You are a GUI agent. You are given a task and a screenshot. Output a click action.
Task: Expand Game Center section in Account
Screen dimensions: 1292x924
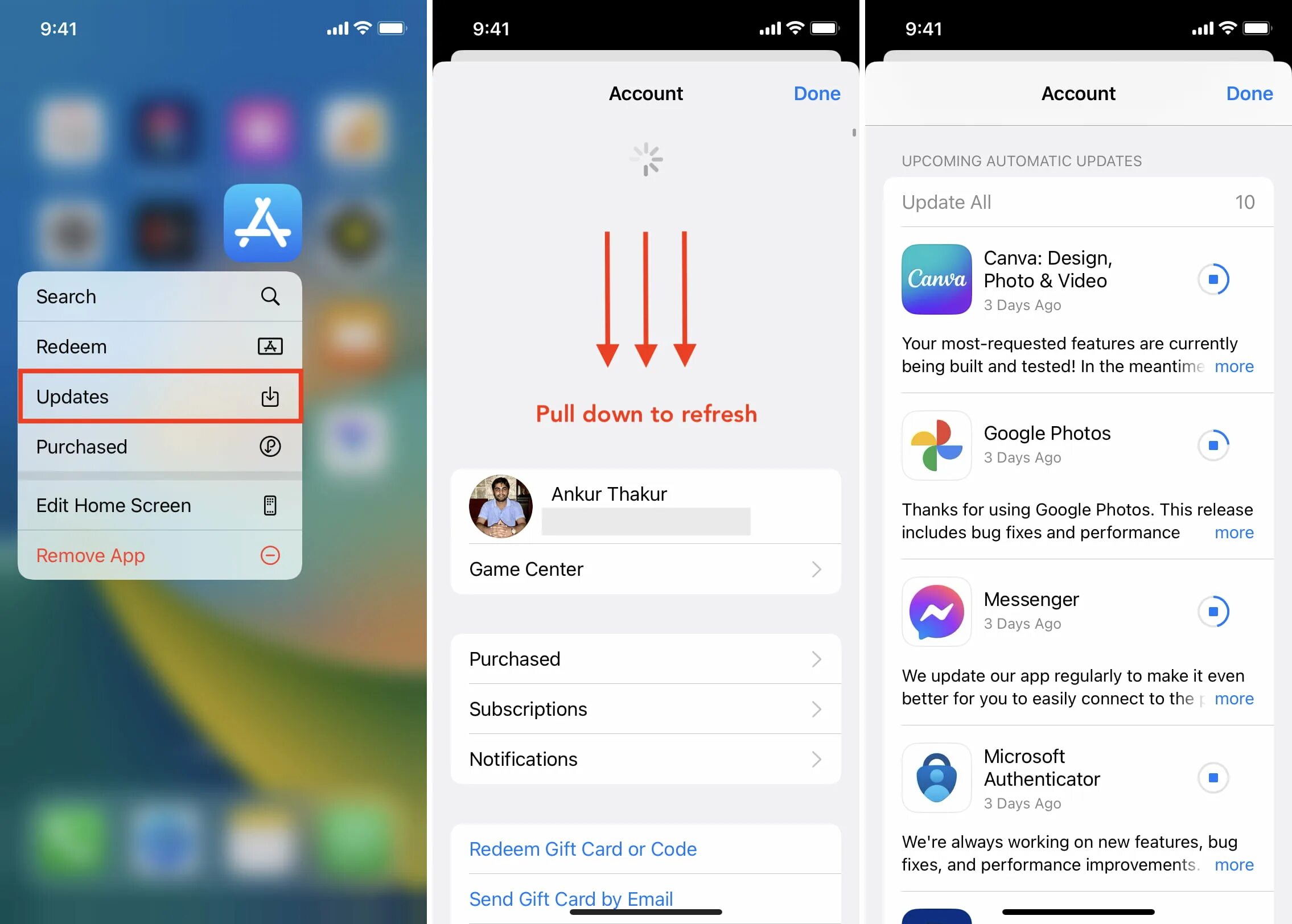[645, 569]
